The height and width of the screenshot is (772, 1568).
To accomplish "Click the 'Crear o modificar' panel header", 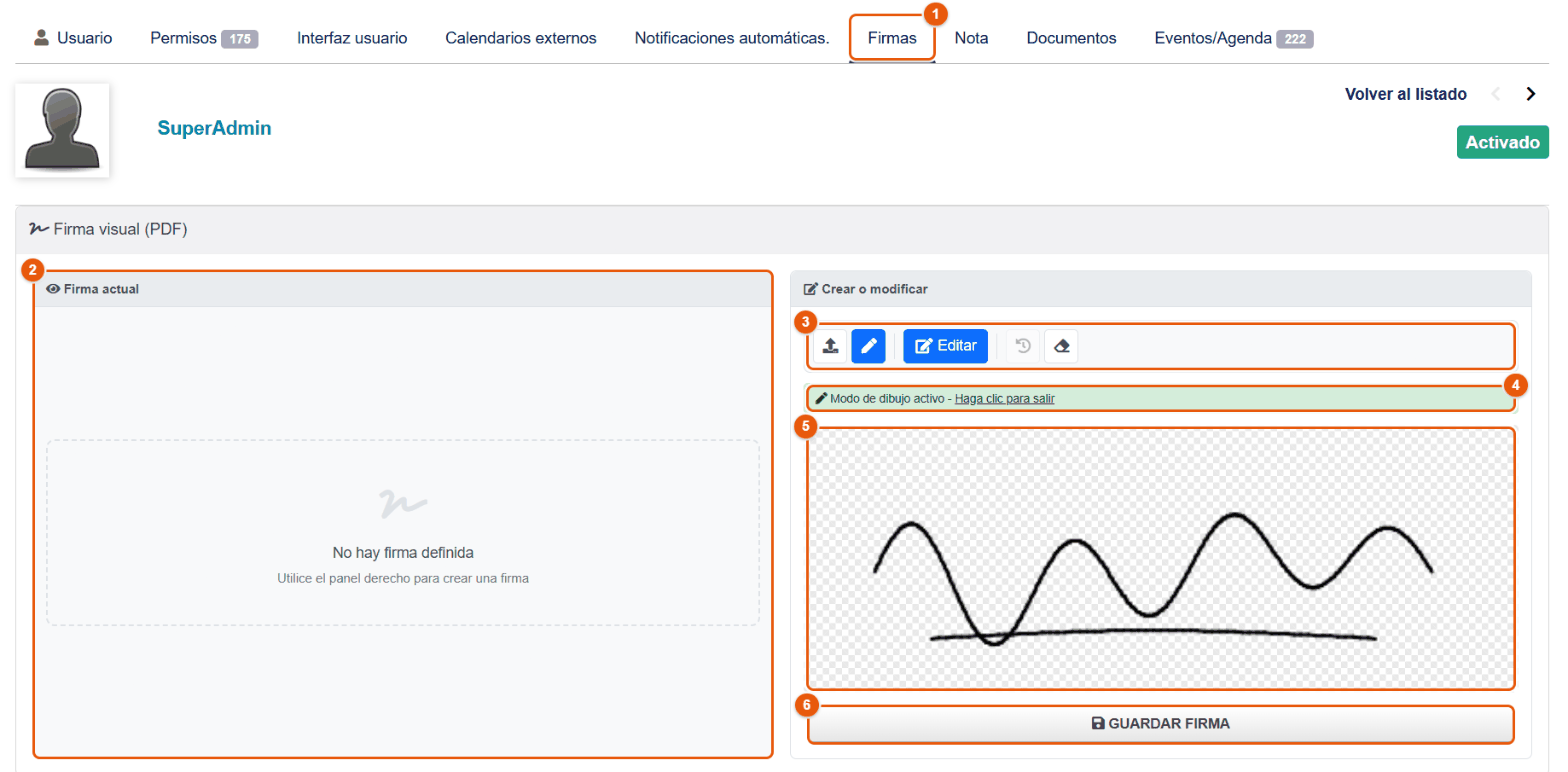I will [x=1161, y=289].
